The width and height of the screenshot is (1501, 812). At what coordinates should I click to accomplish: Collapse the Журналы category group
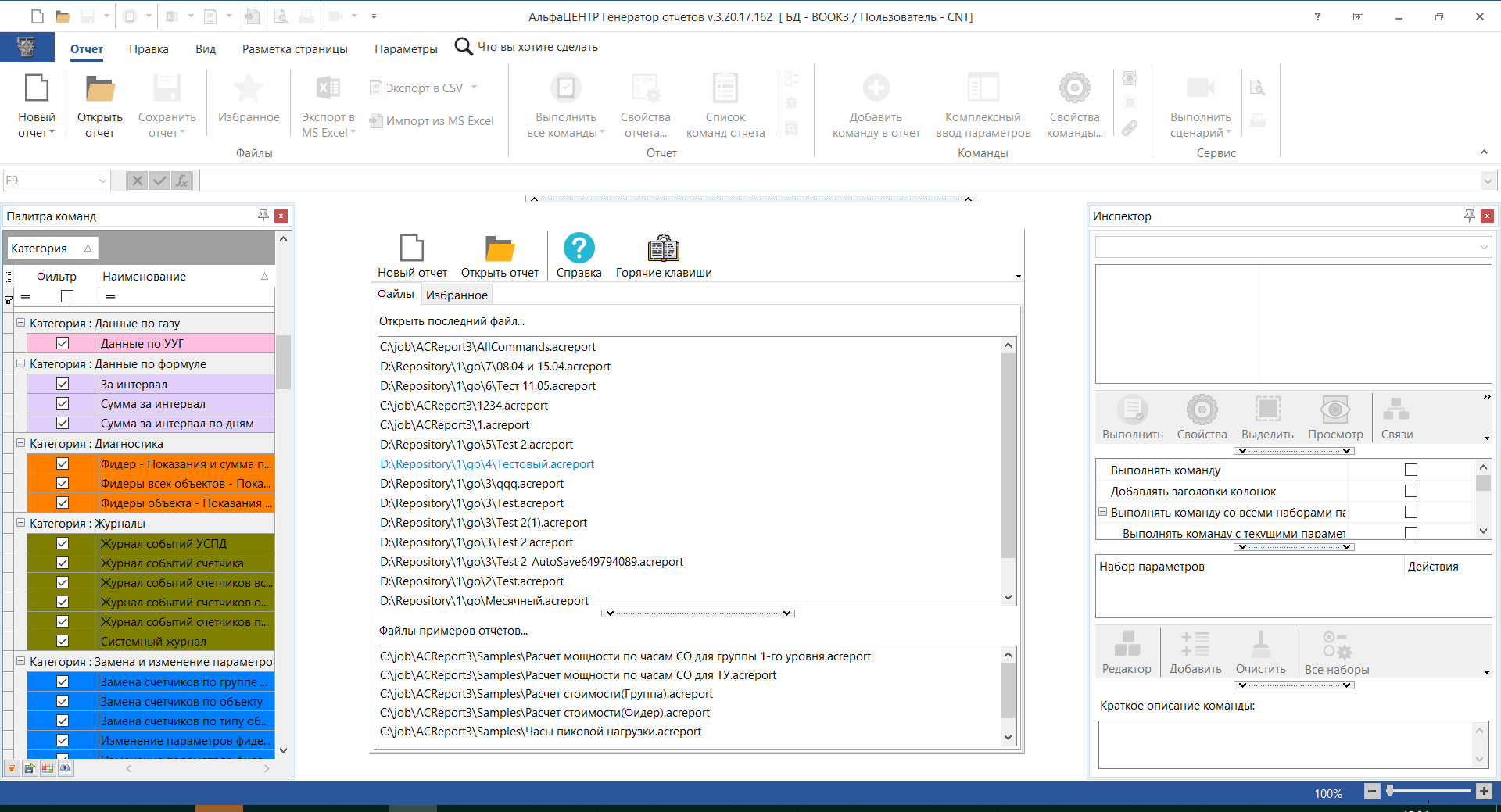[x=20, y=523]
